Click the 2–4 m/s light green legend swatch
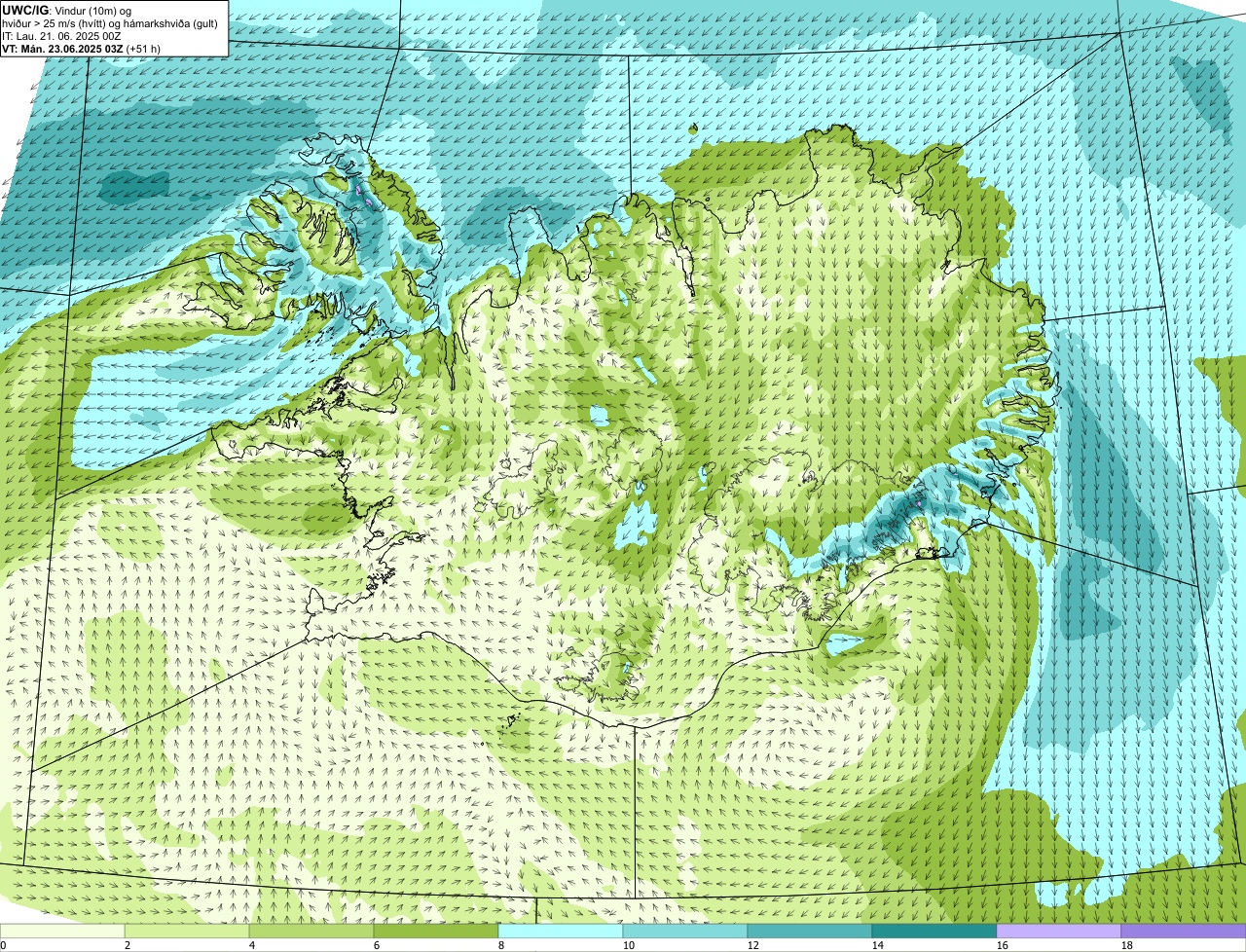 pos(187,932)
